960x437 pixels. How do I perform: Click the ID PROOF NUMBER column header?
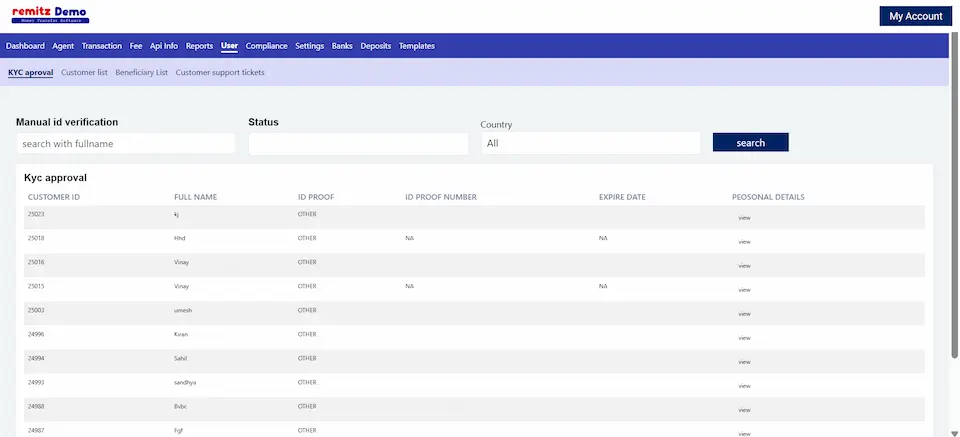click(441, 197)
